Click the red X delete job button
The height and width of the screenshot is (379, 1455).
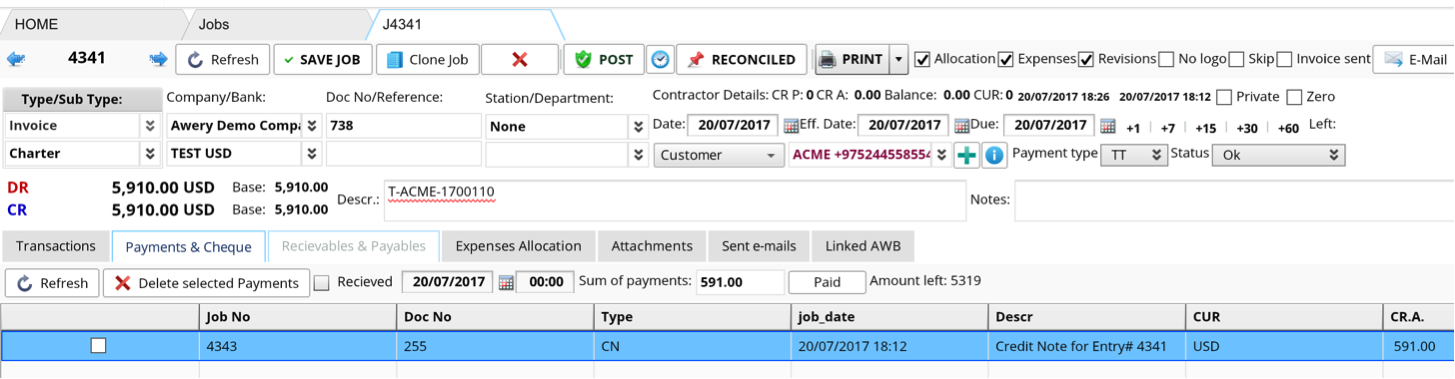(x=520, y=60)
